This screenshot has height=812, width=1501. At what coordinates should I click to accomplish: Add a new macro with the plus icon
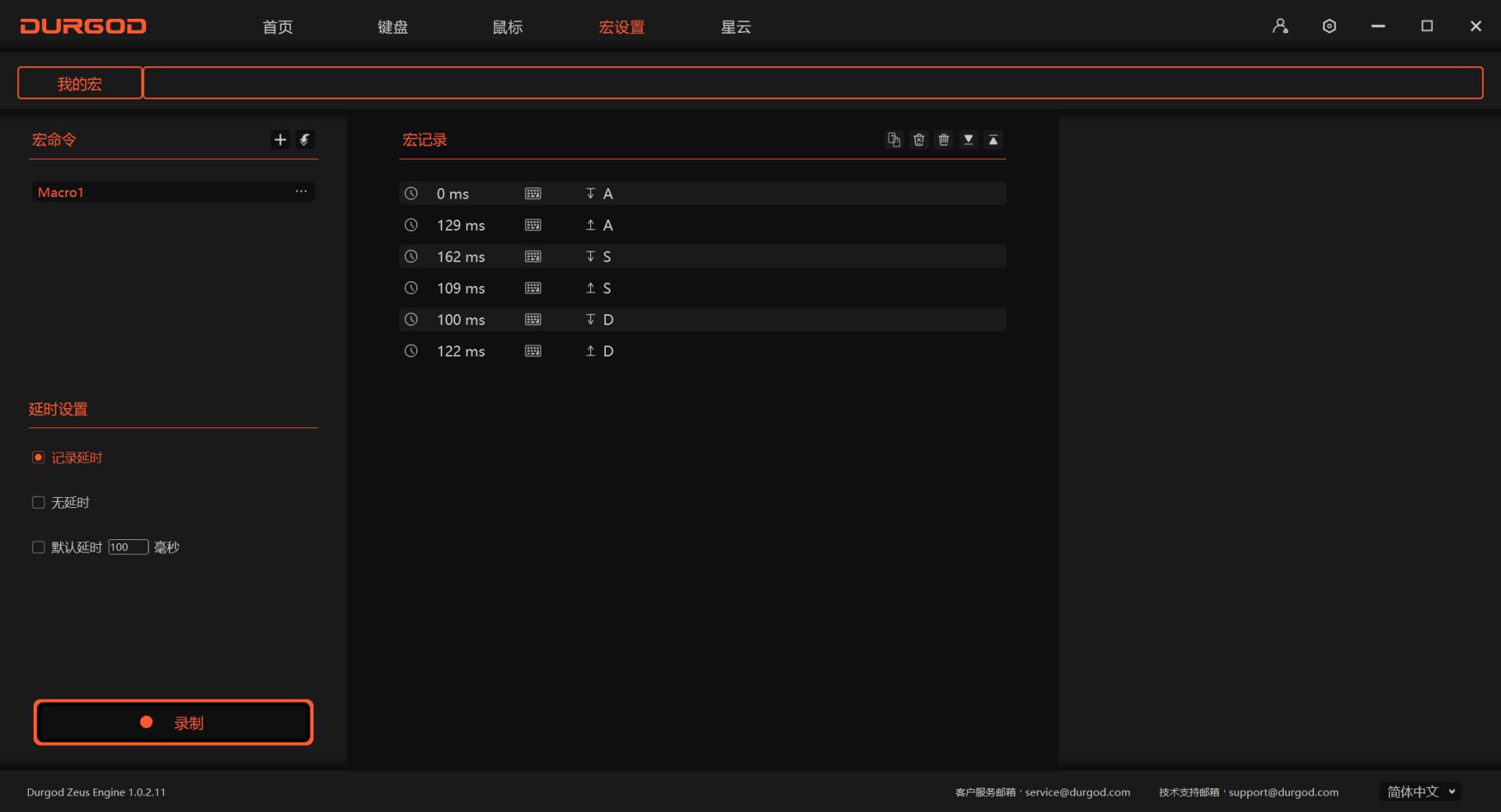280,140
